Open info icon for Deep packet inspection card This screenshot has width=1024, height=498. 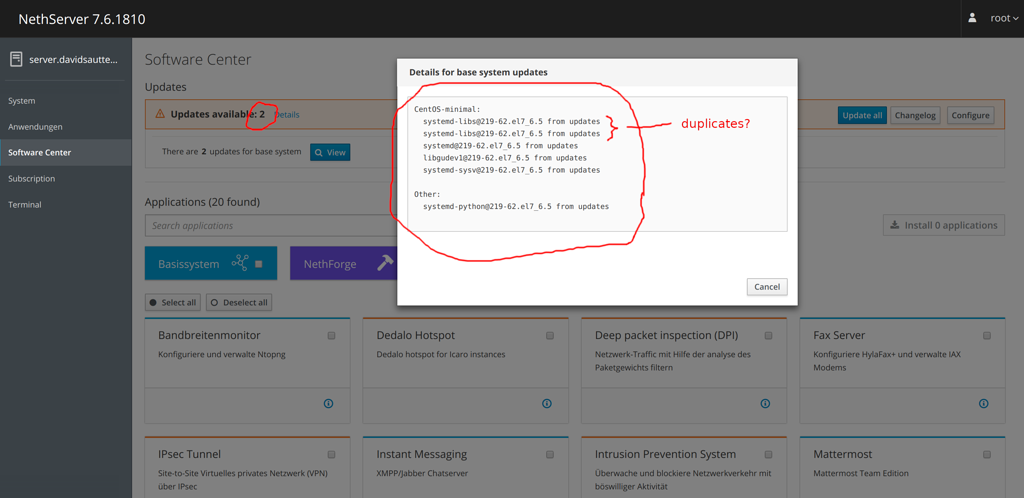[x=765, y=403]
